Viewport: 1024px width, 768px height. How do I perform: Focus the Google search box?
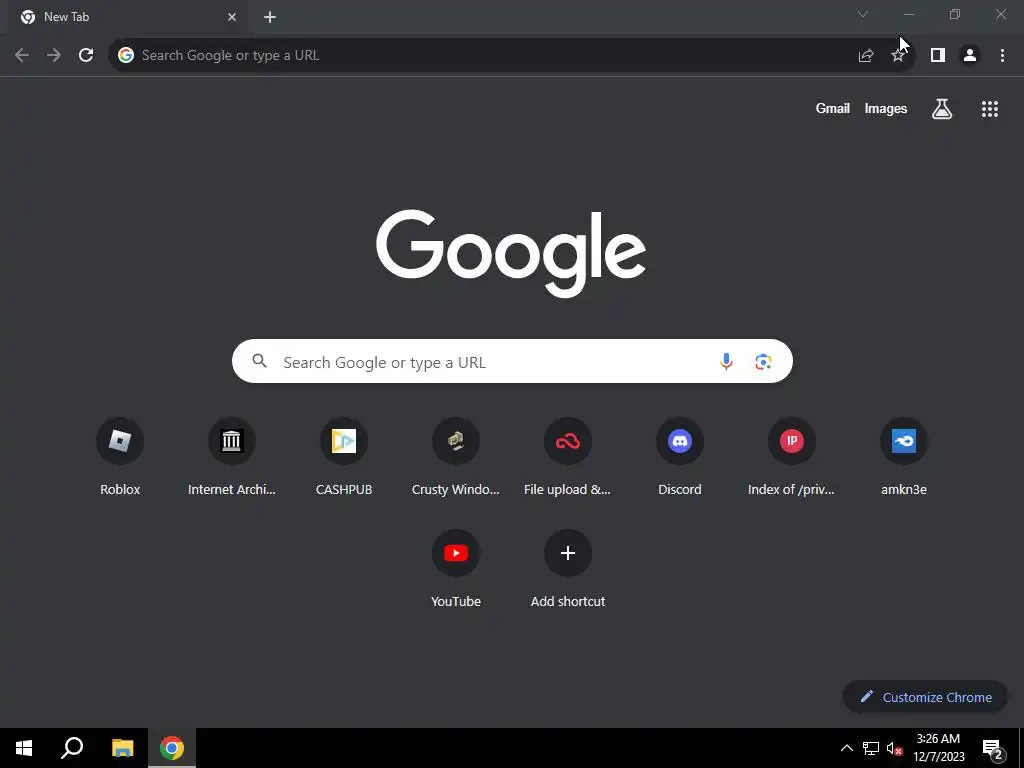pyautogui.click(x=512, y=361)
